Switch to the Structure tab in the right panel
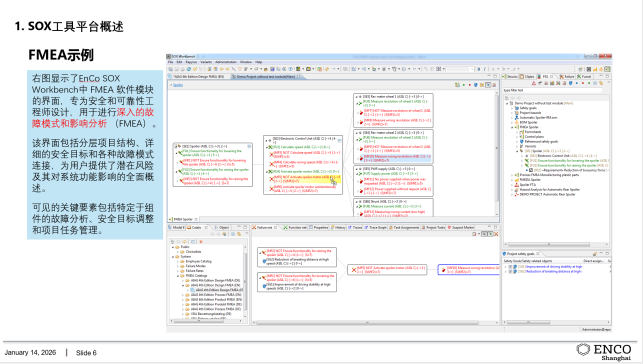Viewport: 643px width, 364px height. (x=511, y=77)
